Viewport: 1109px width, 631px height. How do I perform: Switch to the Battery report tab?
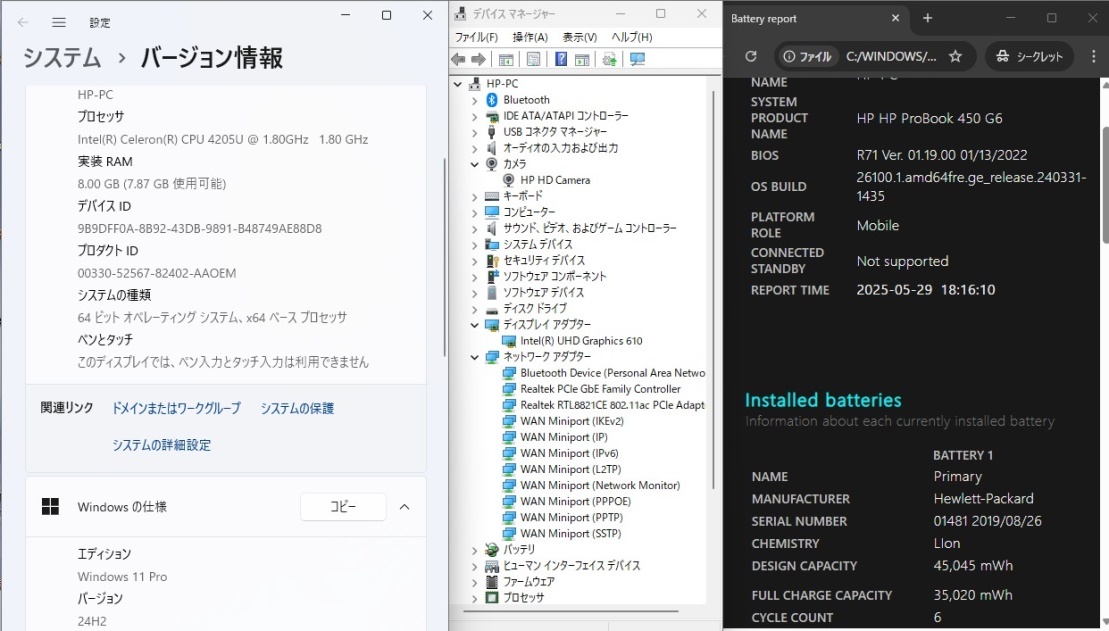pyautogui.click(x=808, y=19)
